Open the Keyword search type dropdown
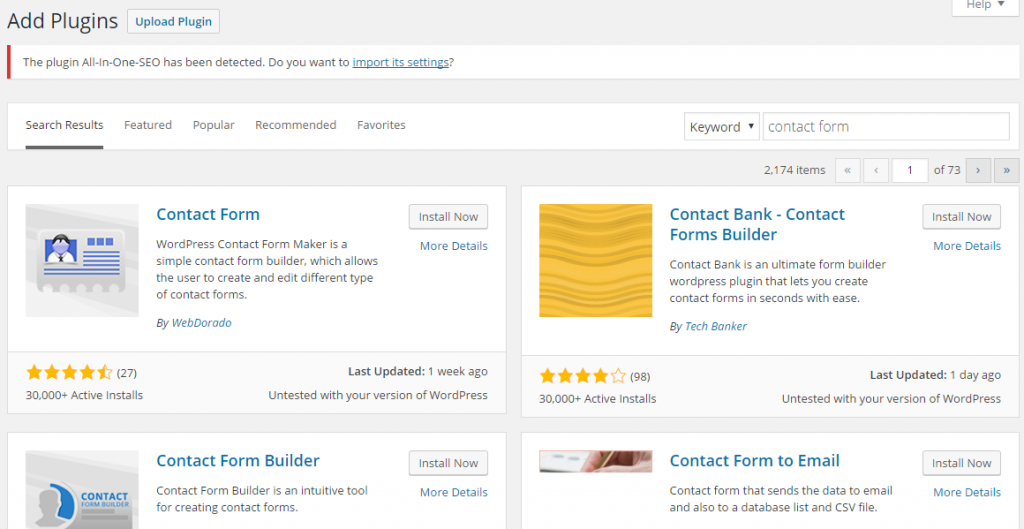Image resolution: width=1024 pixels, height=529 pixels. pos(722,127)
